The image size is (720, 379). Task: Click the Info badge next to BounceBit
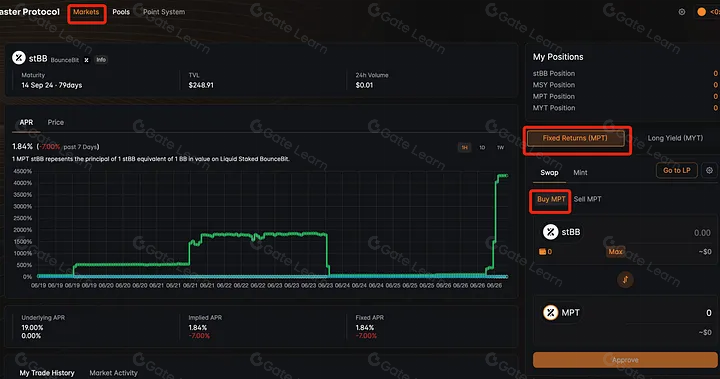click(101, 60)
